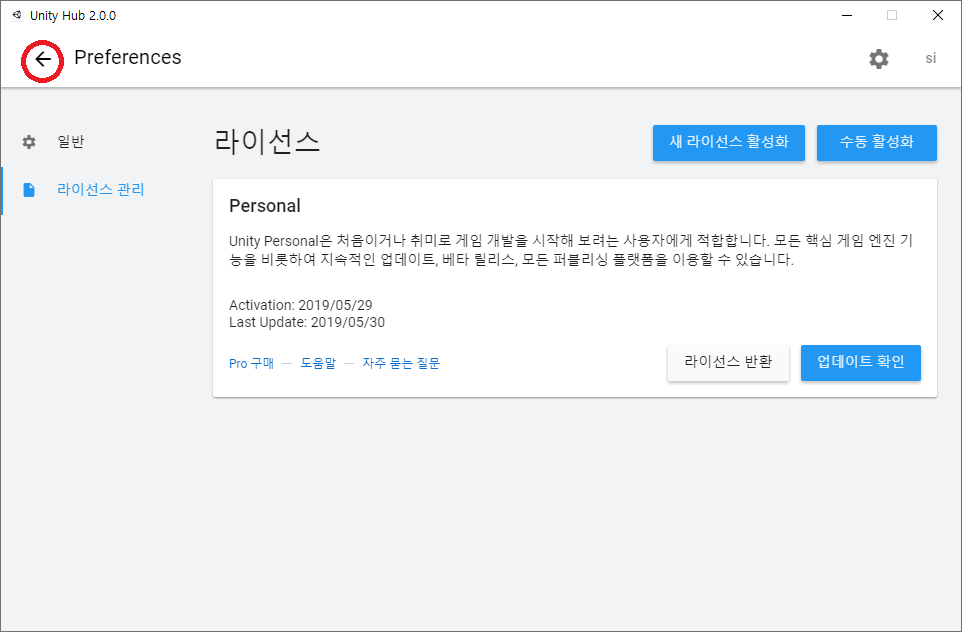Click the 수동 활성화 button
Image resolution: width=962 pixels, height=632 pixels.
tap(876, 142)
